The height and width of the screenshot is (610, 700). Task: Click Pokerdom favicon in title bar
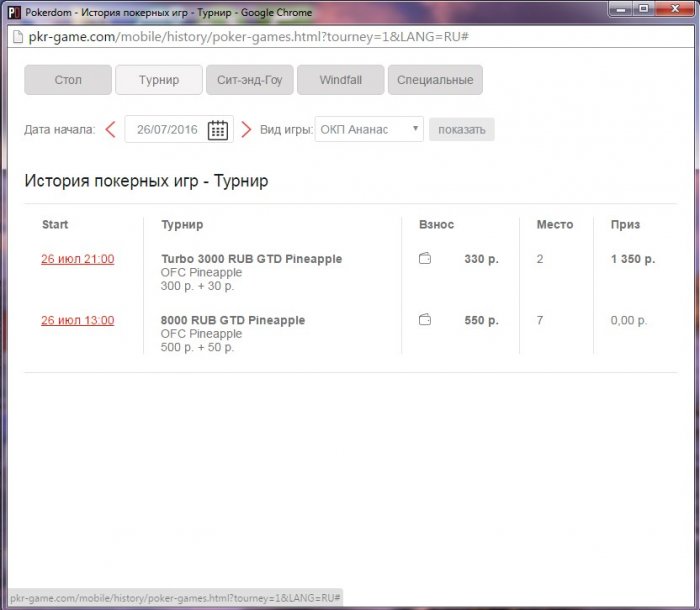(14, 13)
